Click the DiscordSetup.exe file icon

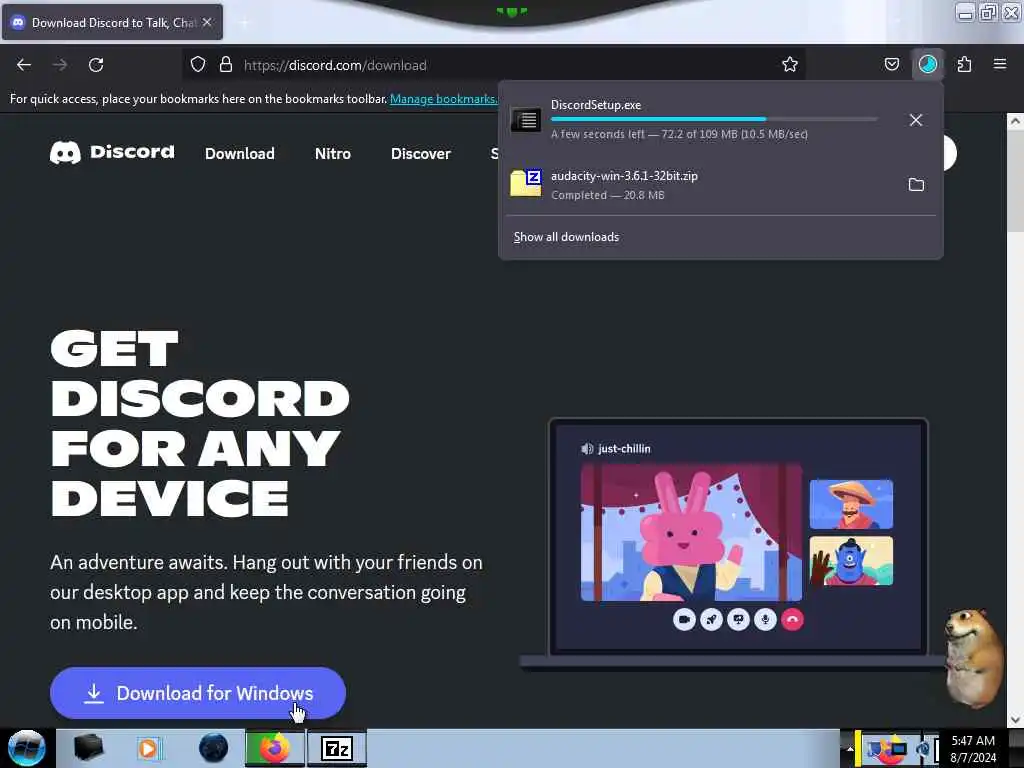pos(526,120)
